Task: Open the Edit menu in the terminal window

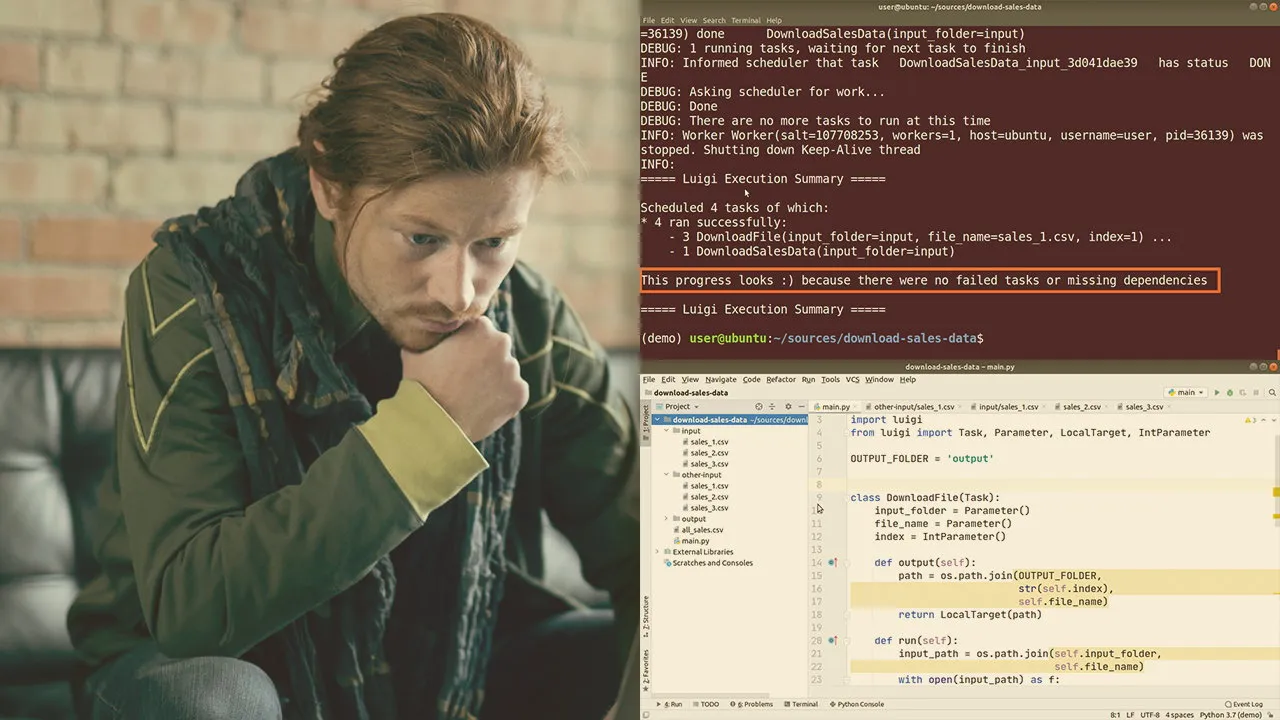Action: coord(668,20)
